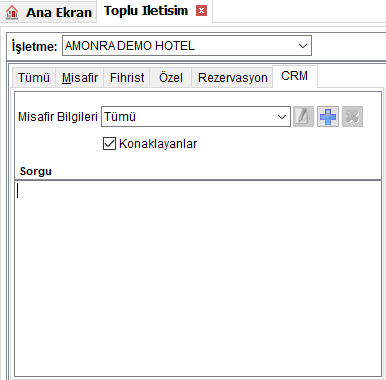386x380 pixels.
Task: Click the Misafir Bilgileri label
Action: pos(58,117)
